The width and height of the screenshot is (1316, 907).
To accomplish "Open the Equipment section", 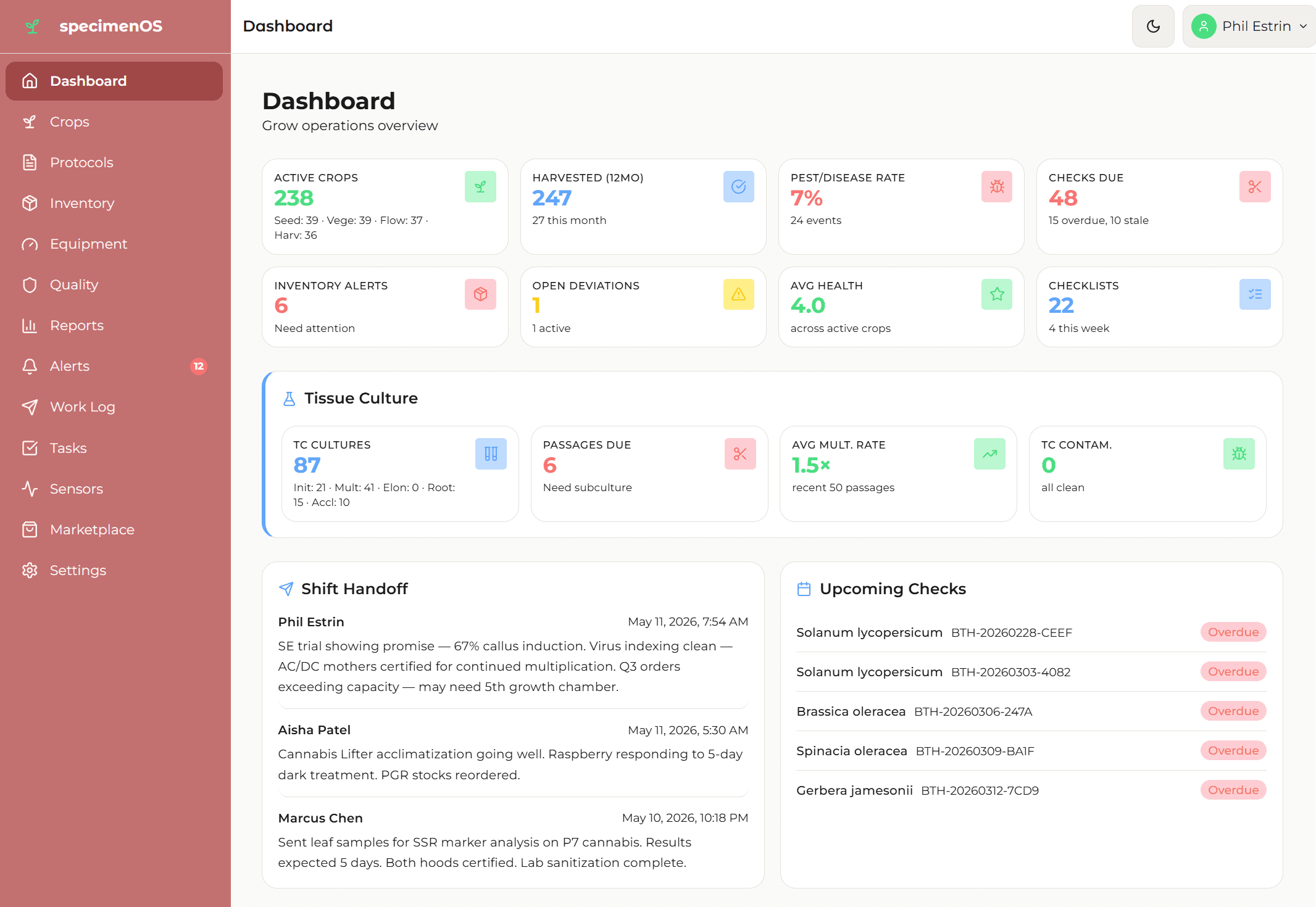I will pyautogui.click(x=114, y=244).
